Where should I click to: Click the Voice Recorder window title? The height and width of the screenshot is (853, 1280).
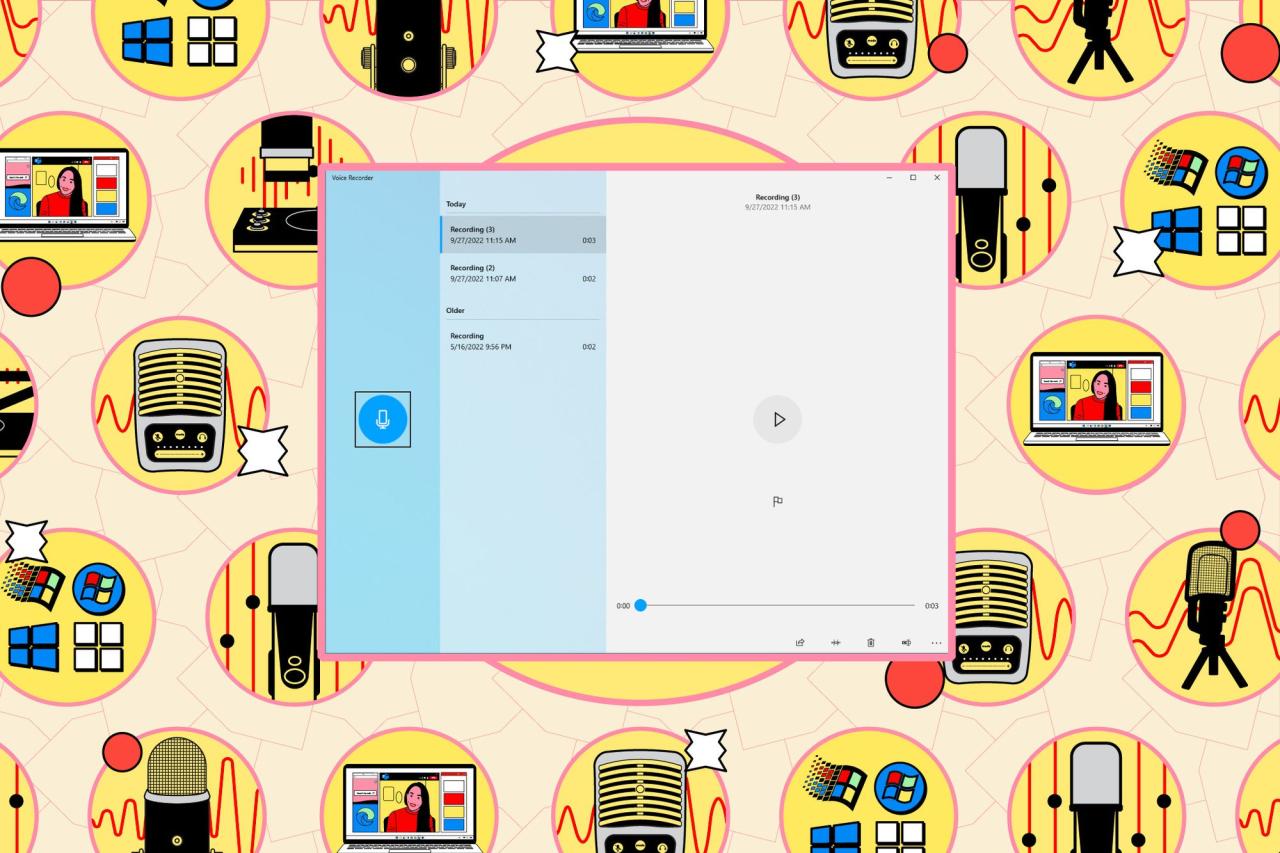[x=352, y=177]
